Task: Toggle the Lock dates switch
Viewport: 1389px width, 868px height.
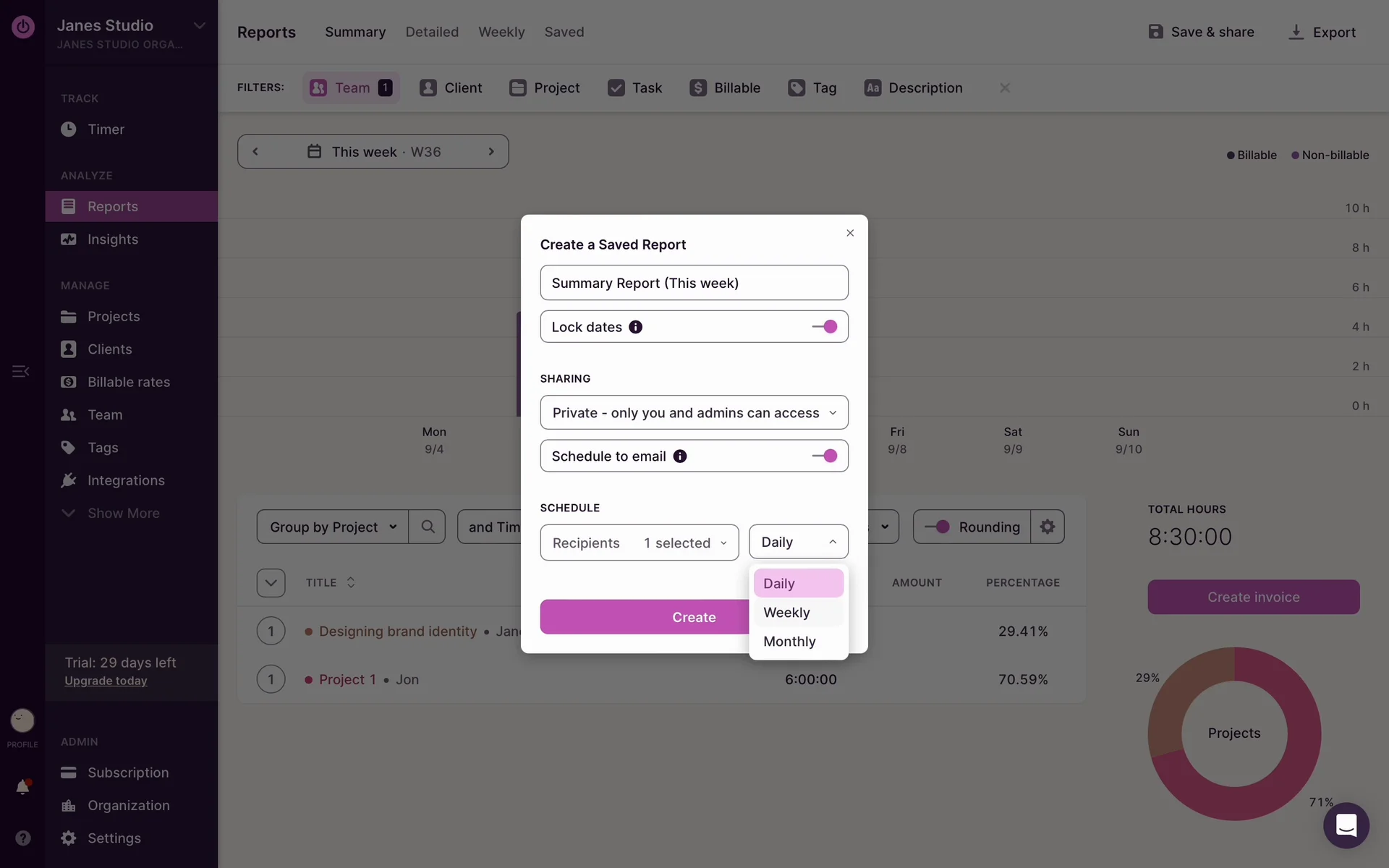Action: [824, 327]
